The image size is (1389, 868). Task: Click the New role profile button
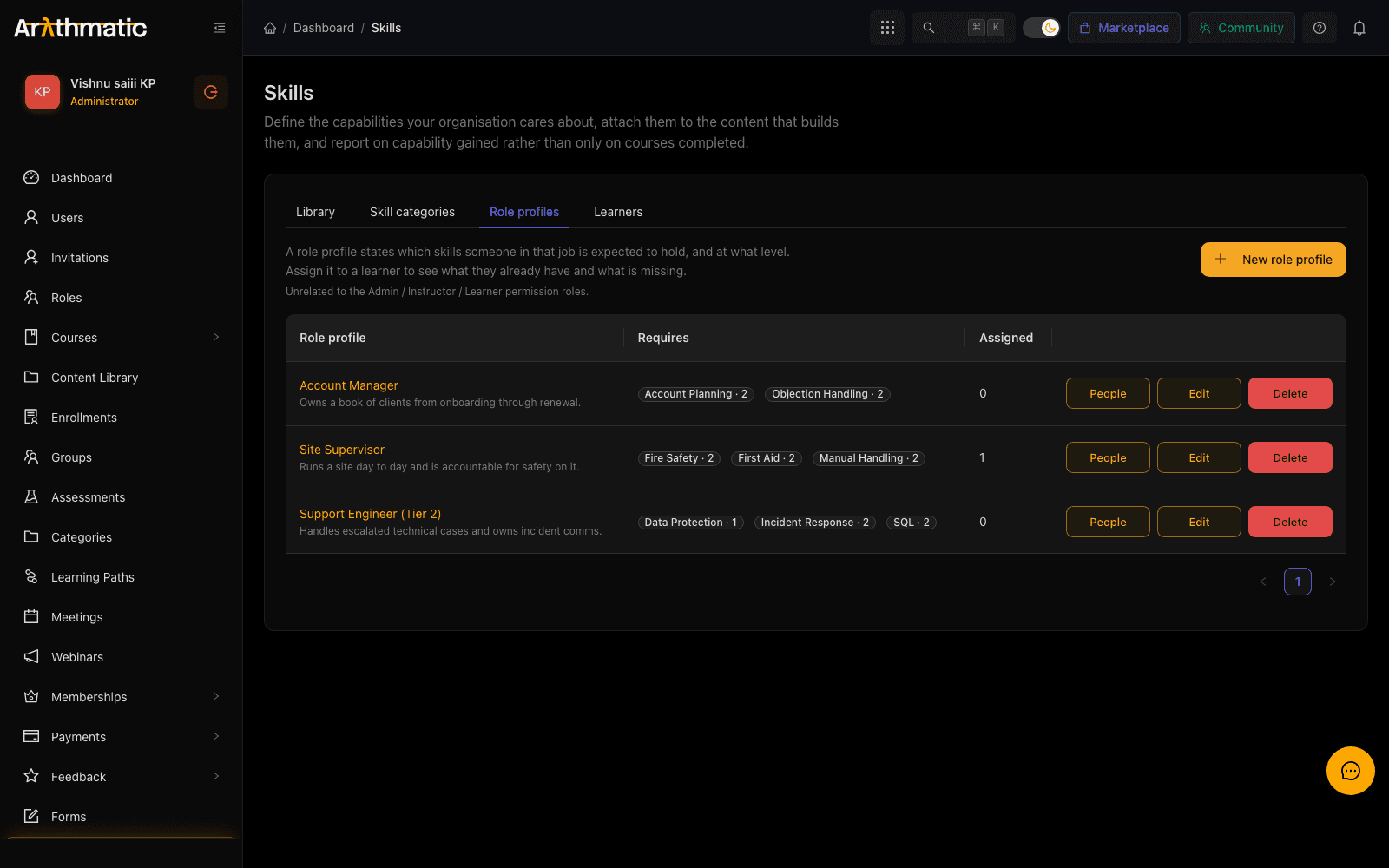pyautogui.click(x=1273, y=260)
